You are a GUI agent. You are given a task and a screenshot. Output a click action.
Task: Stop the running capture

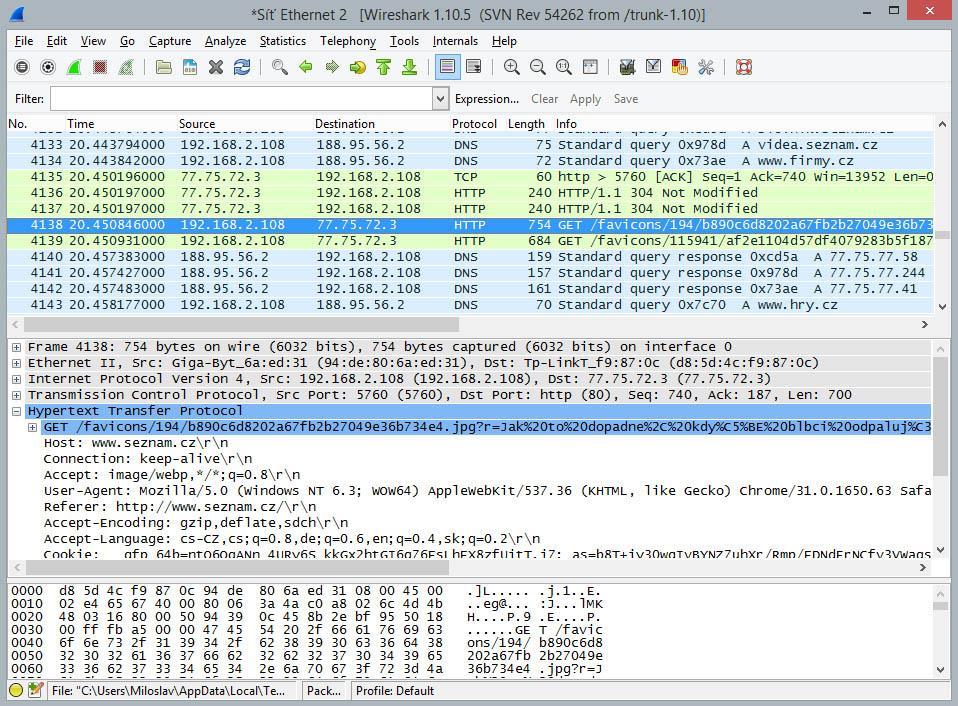click(100, 67)
